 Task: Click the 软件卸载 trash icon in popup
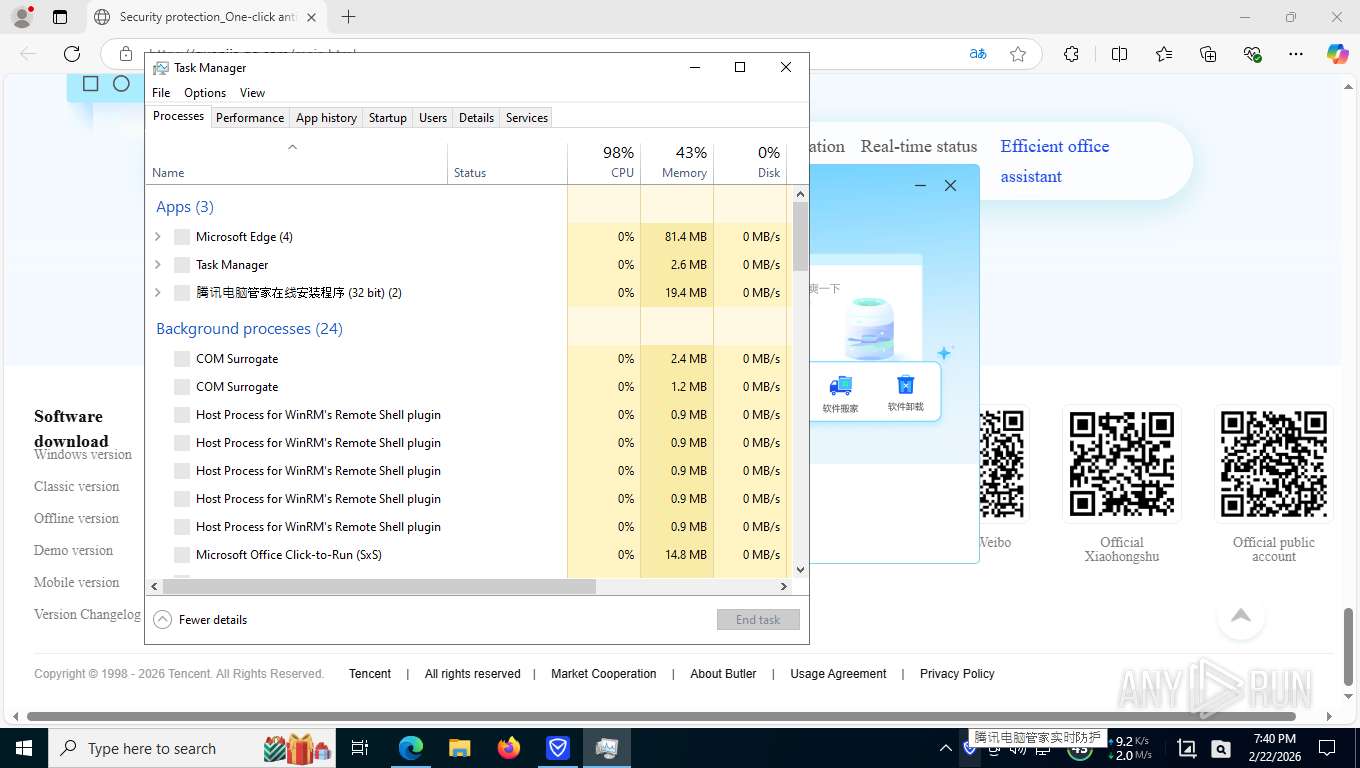(905, 385)
